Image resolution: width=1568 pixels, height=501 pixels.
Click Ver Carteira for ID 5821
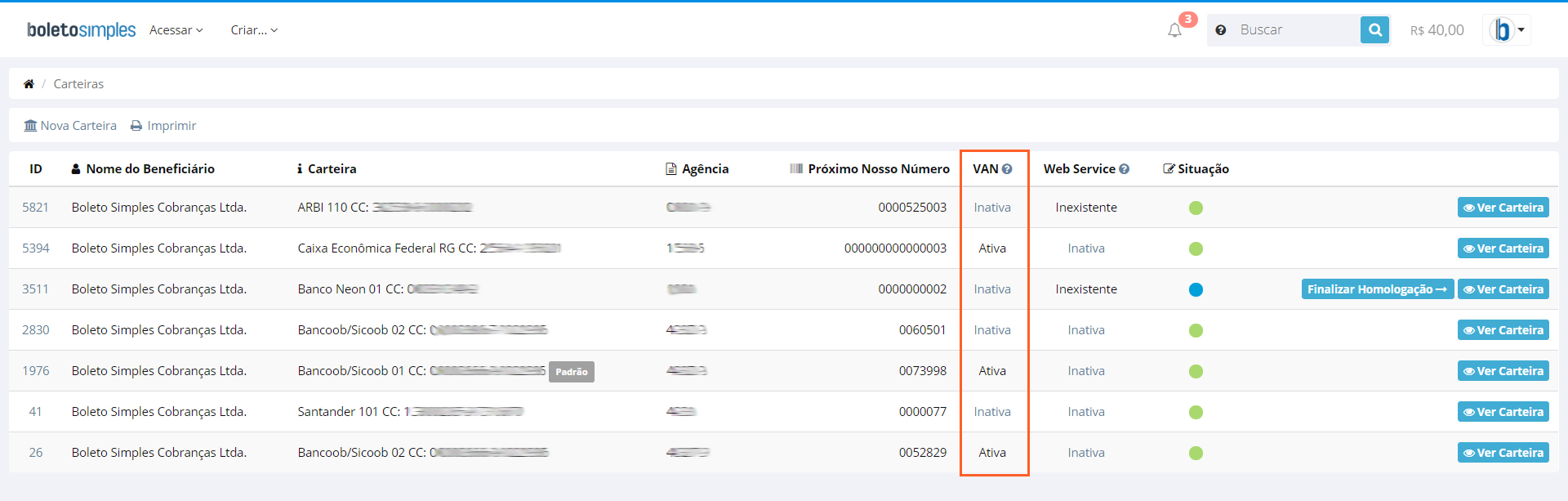pyautogui.click(x=1503, y=208)
